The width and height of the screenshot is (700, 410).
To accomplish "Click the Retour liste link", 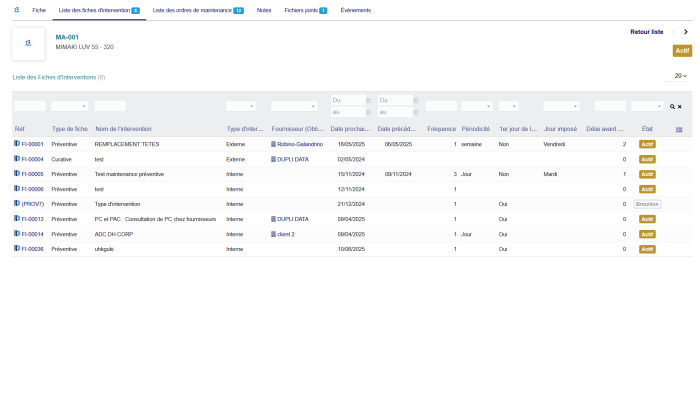I will 646,32.
